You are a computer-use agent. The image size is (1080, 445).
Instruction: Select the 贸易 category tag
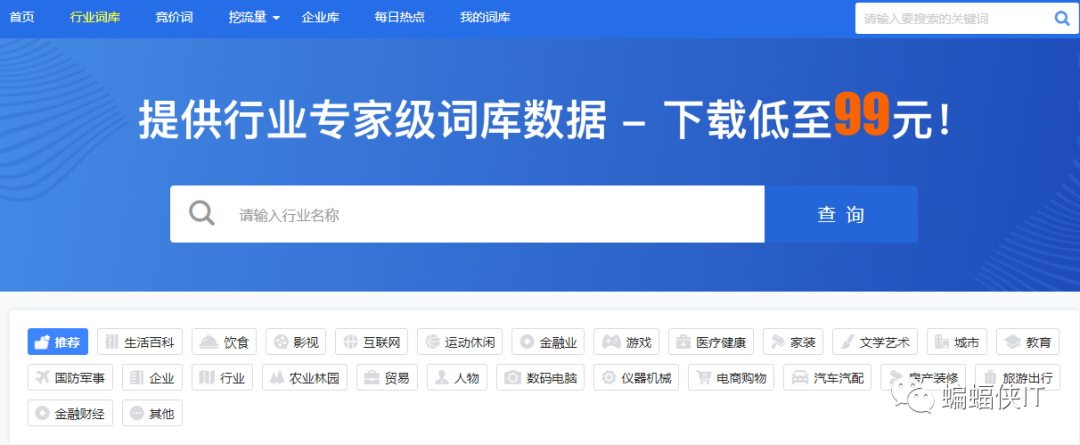(387, 377)
